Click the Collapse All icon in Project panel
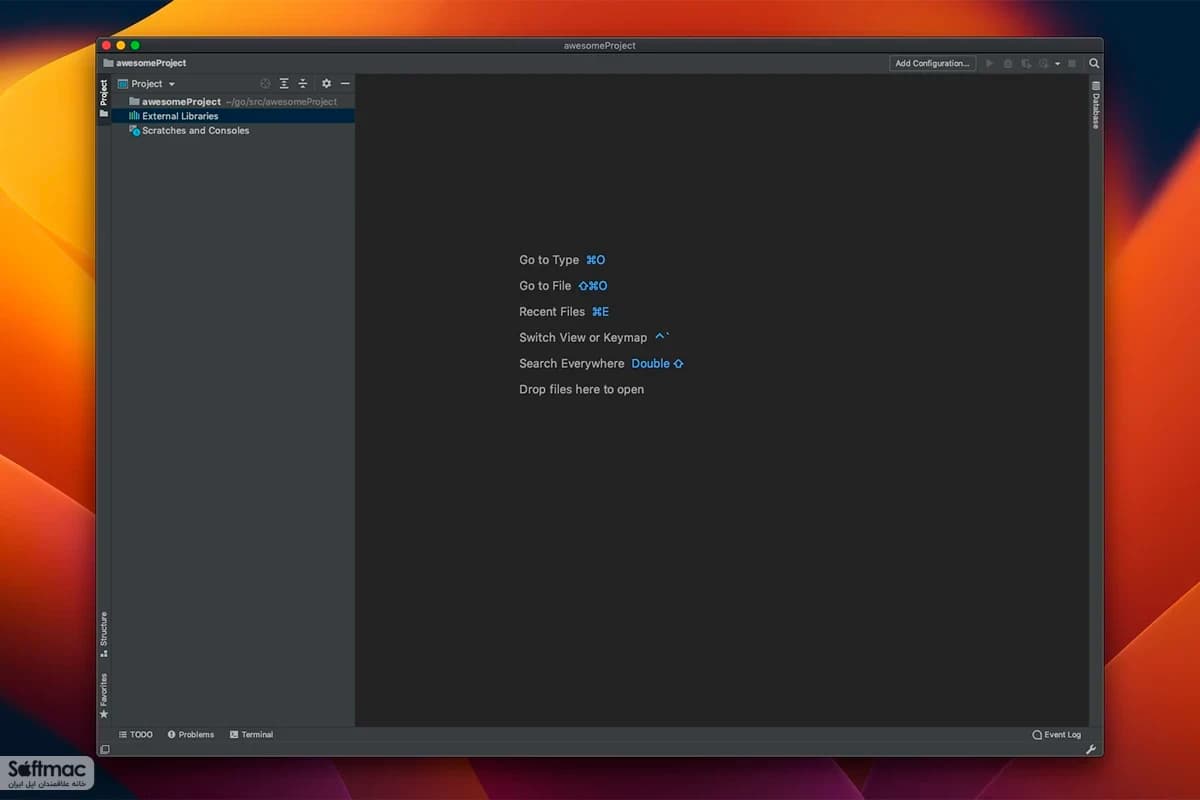The image size is (1200, 800). pyautogui.click(x=303, y=84)
